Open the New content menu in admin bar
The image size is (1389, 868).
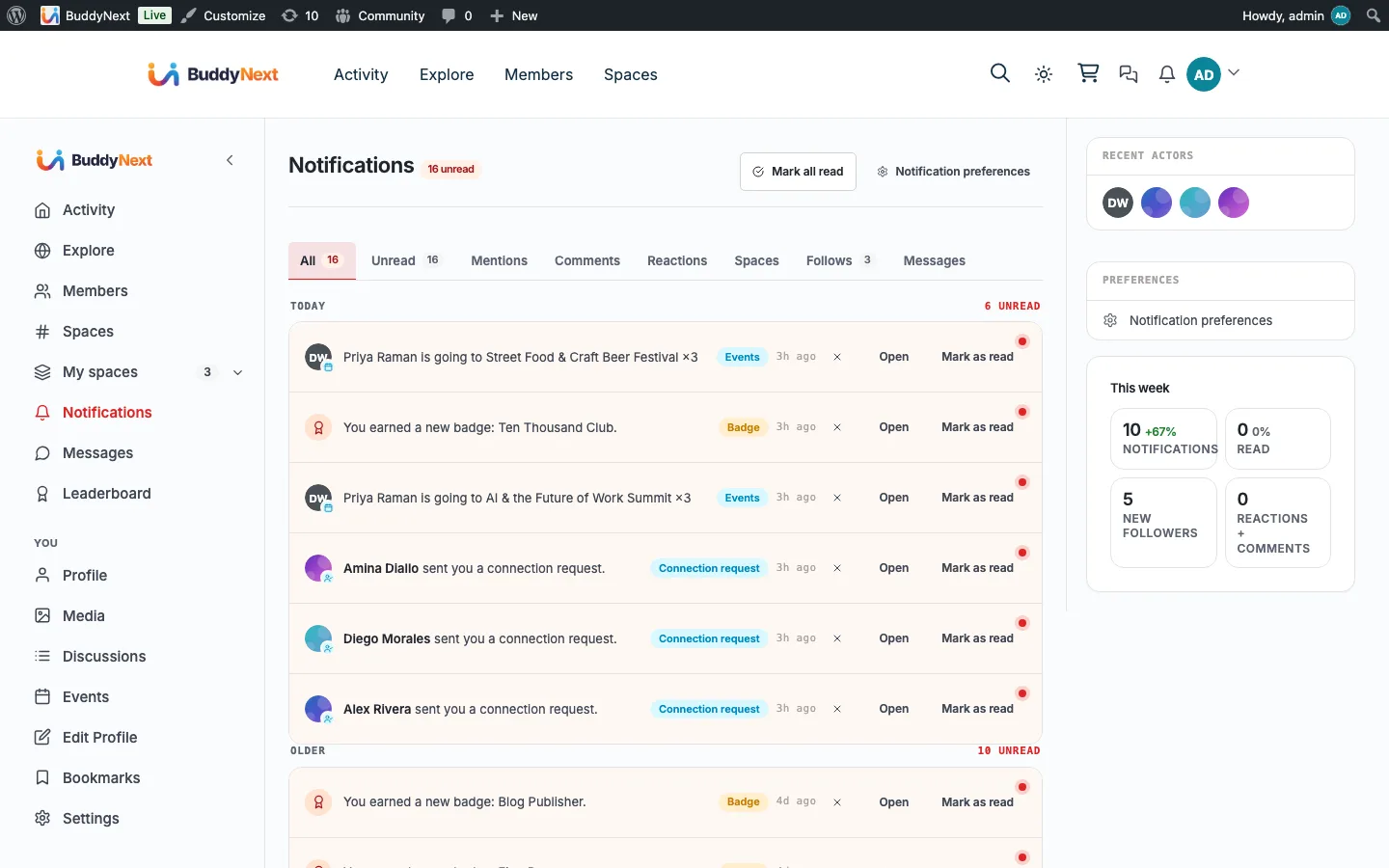[x=514, y=15]
